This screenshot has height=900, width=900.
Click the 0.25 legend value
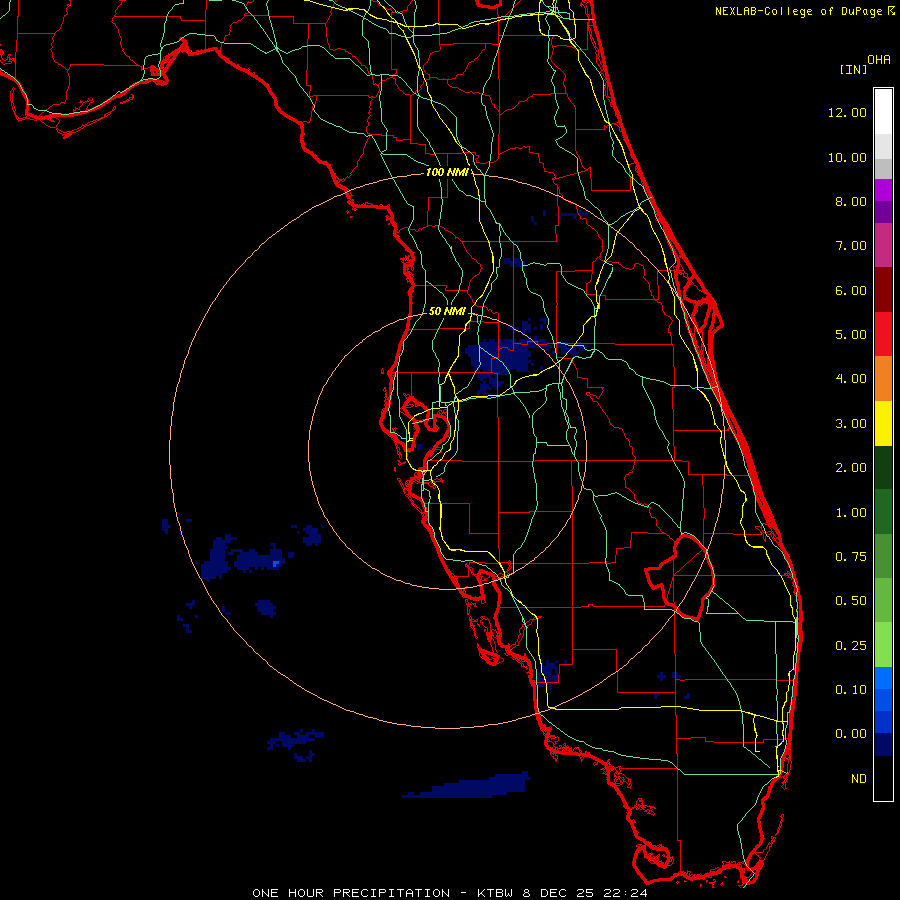tap(851, 646)
